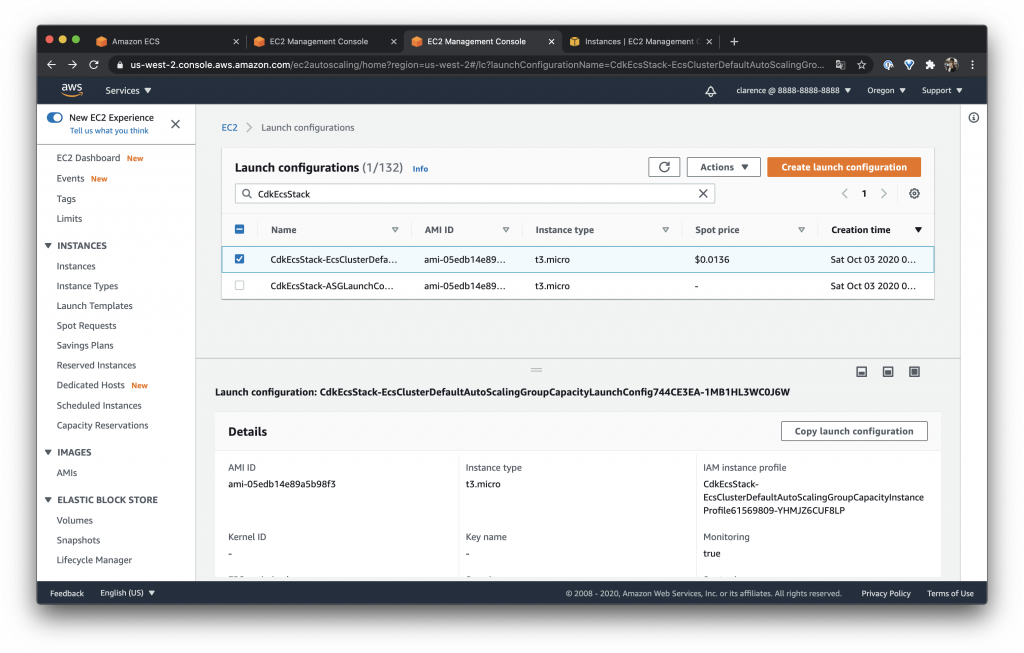Close the New EC2 Experience banner
Screen dimensions: 1024x653
coord(176,124)
